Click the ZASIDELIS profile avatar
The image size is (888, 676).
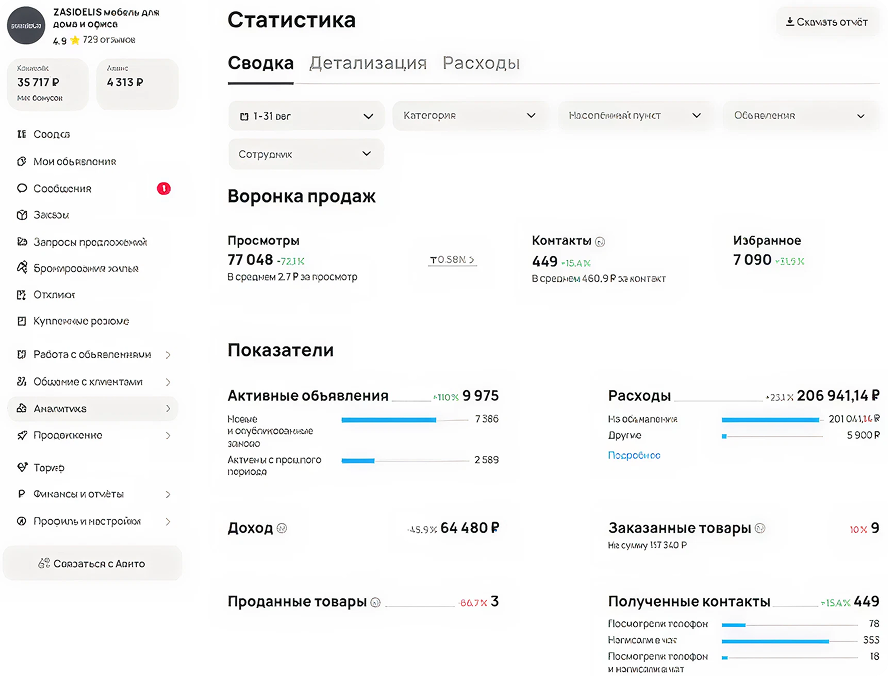[x=26, y=25]
